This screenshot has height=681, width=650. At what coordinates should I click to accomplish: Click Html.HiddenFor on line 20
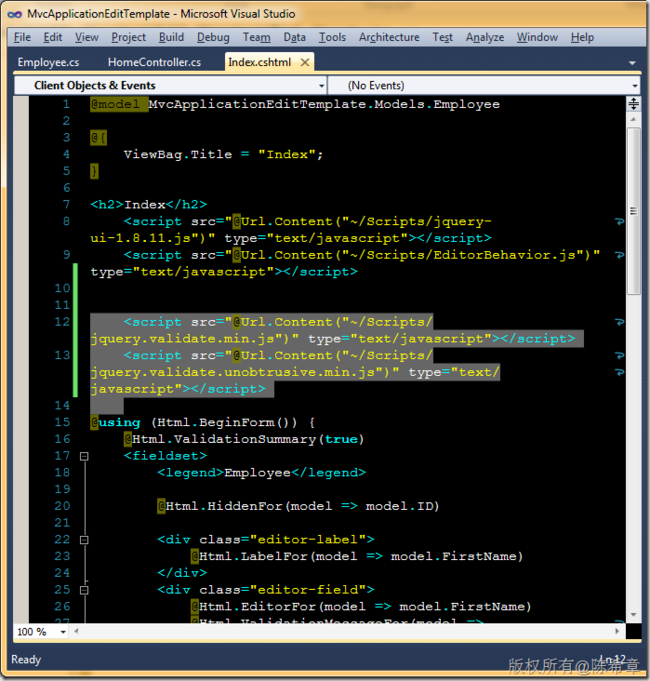click(x=224, y=506)
